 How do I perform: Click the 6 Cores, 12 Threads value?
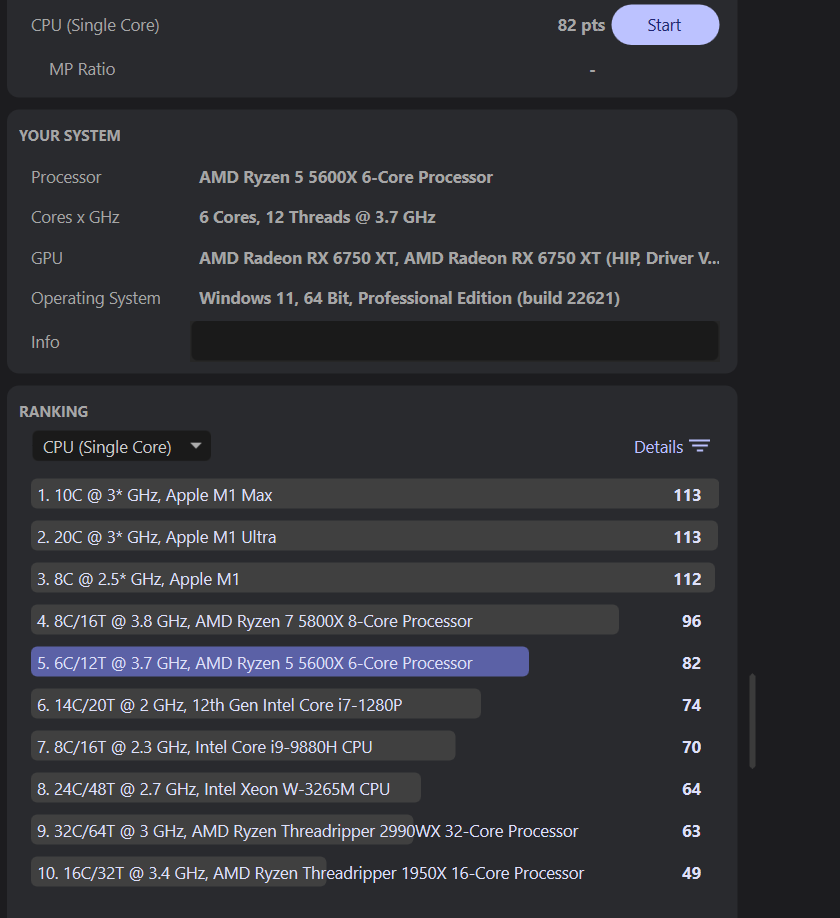pyautogui.click(x=317, y=217)
